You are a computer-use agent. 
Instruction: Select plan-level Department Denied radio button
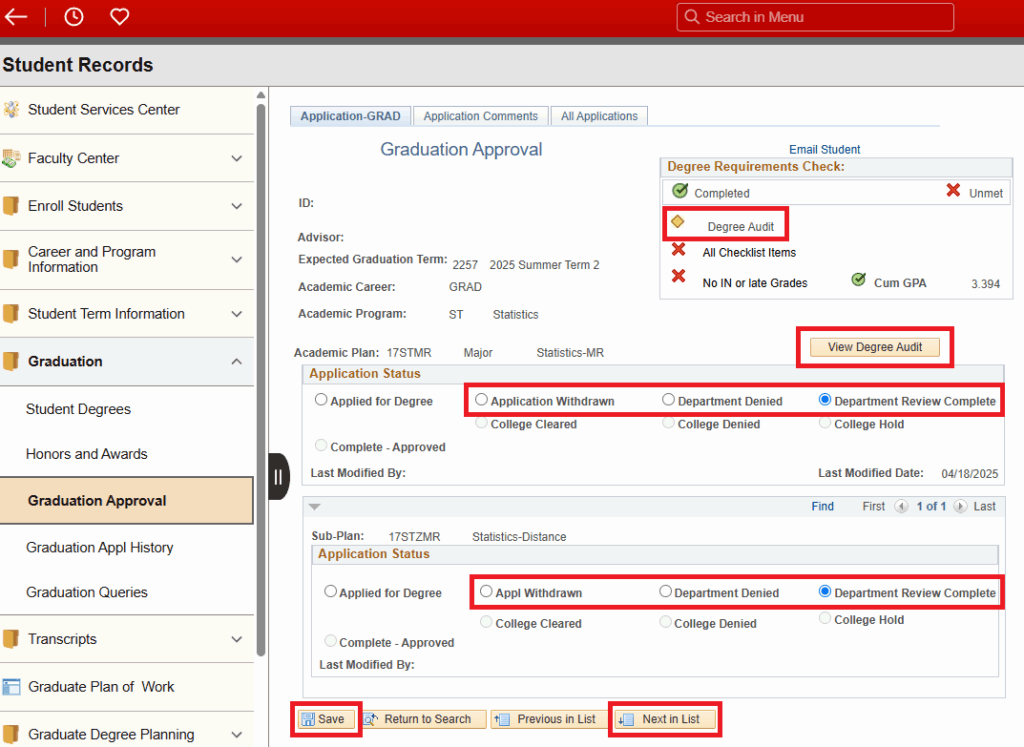click(x=668, y=399)
